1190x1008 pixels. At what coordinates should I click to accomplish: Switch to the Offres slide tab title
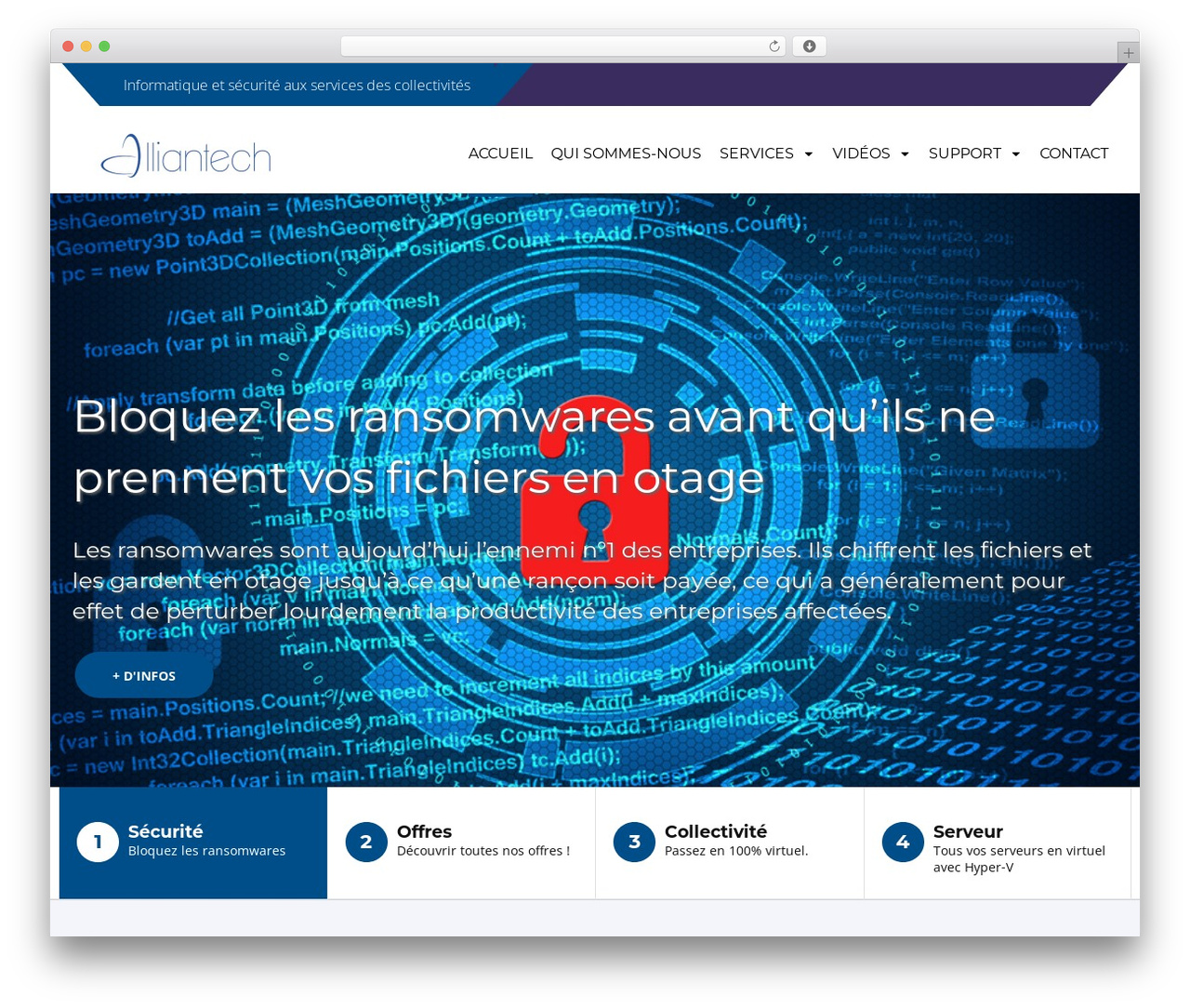[x=424, y=831]
